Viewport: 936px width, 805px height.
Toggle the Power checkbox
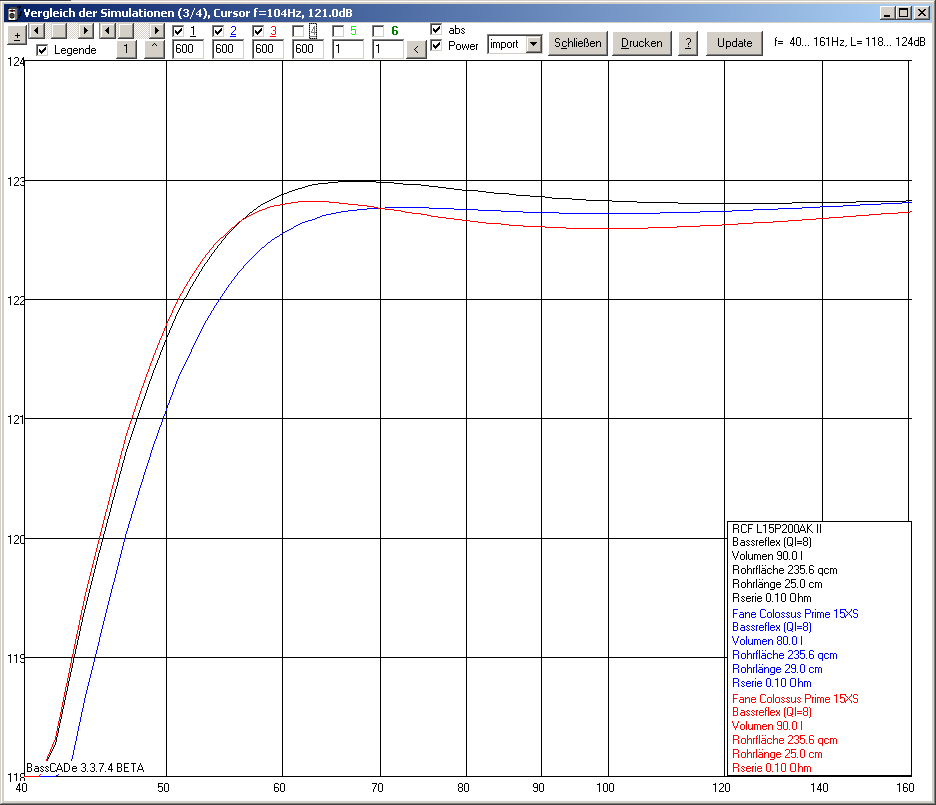[436, 45]
